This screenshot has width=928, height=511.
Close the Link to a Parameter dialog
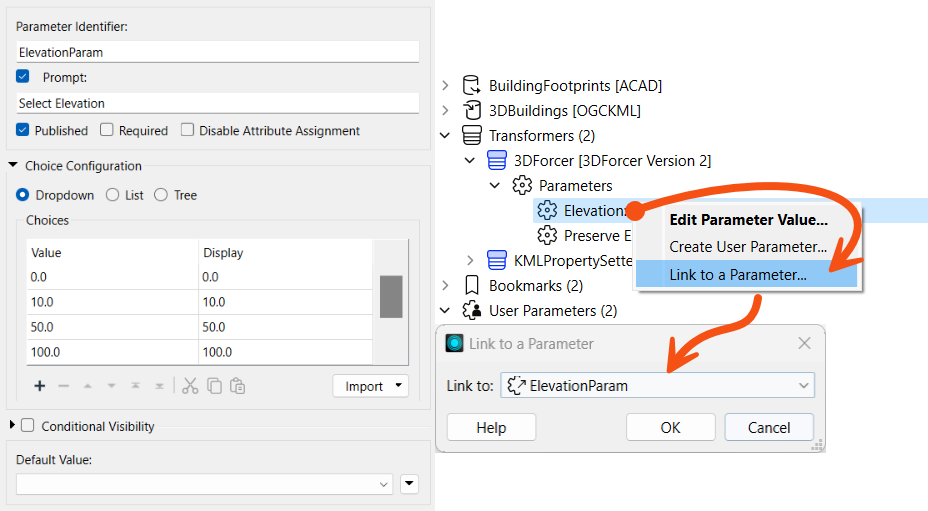point(804,343)
